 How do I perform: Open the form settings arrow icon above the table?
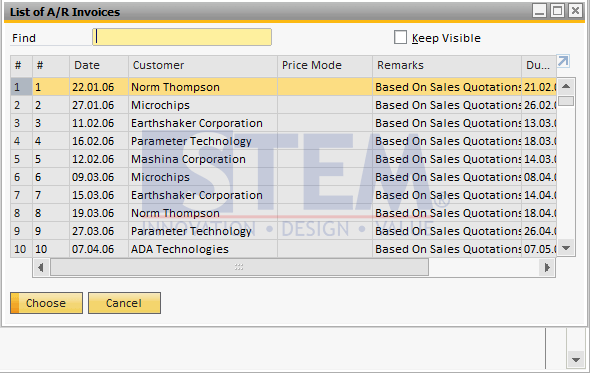click(x=563, y=61)
